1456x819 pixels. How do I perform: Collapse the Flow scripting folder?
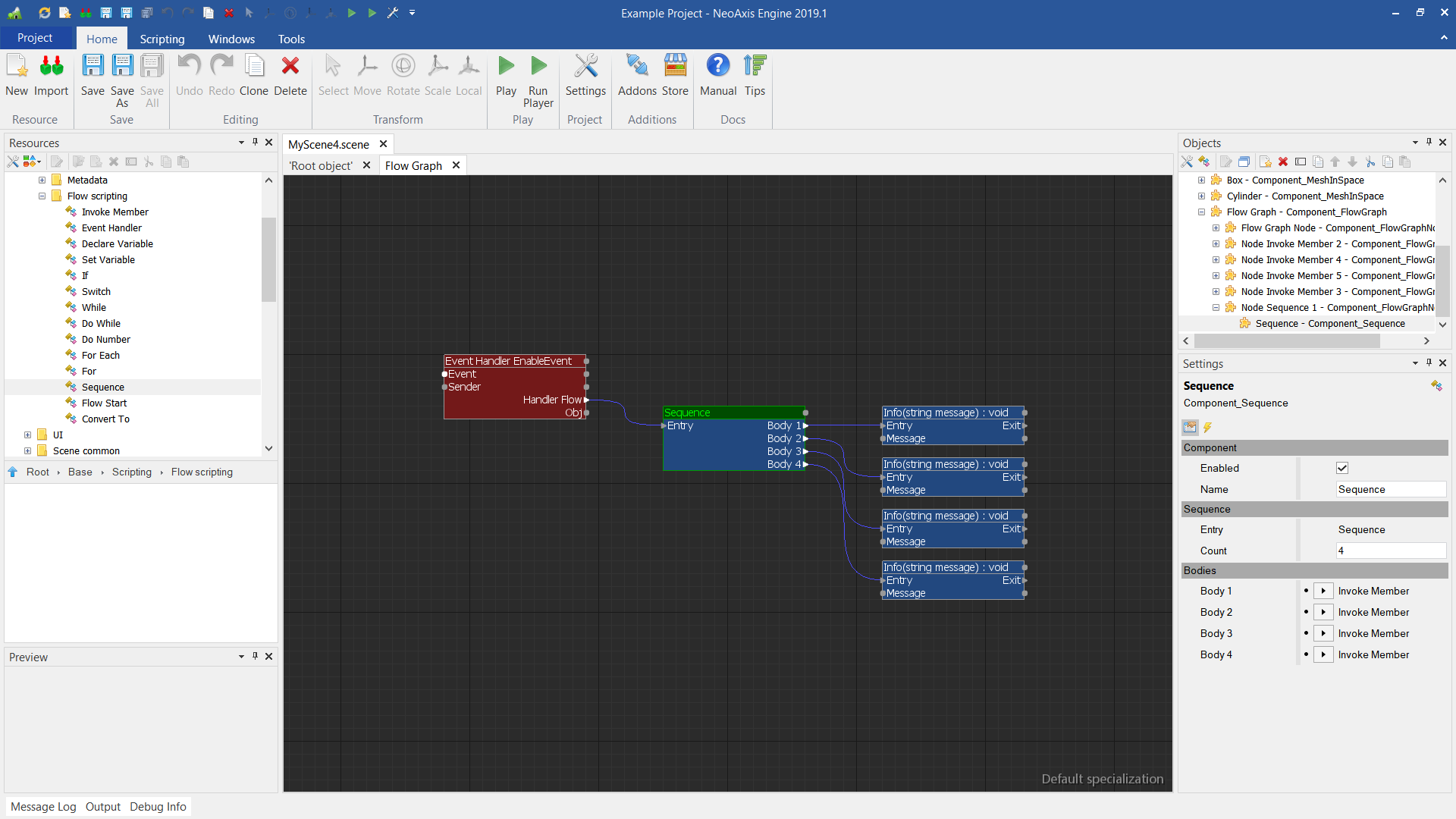pyautogui.click(x=42, y=196)
